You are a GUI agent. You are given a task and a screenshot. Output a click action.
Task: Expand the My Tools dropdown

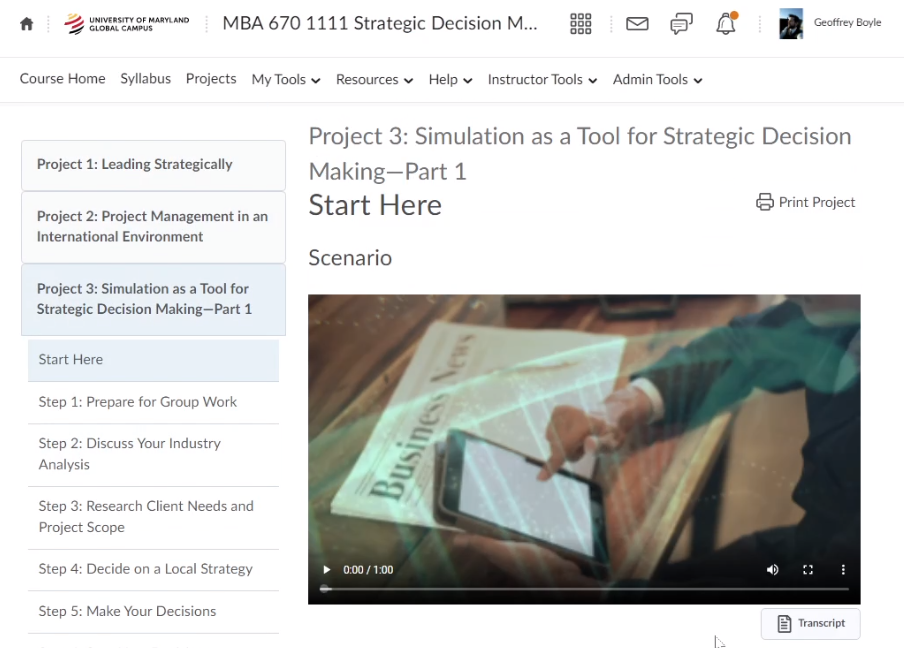point(286,80)
